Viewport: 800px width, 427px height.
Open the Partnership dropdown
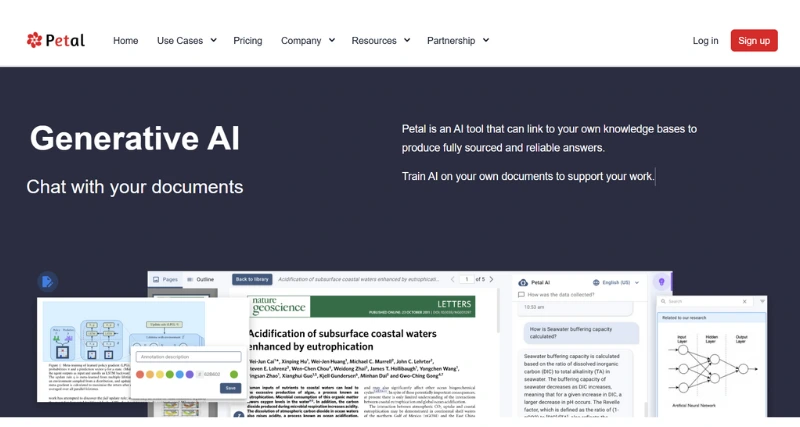457,40
